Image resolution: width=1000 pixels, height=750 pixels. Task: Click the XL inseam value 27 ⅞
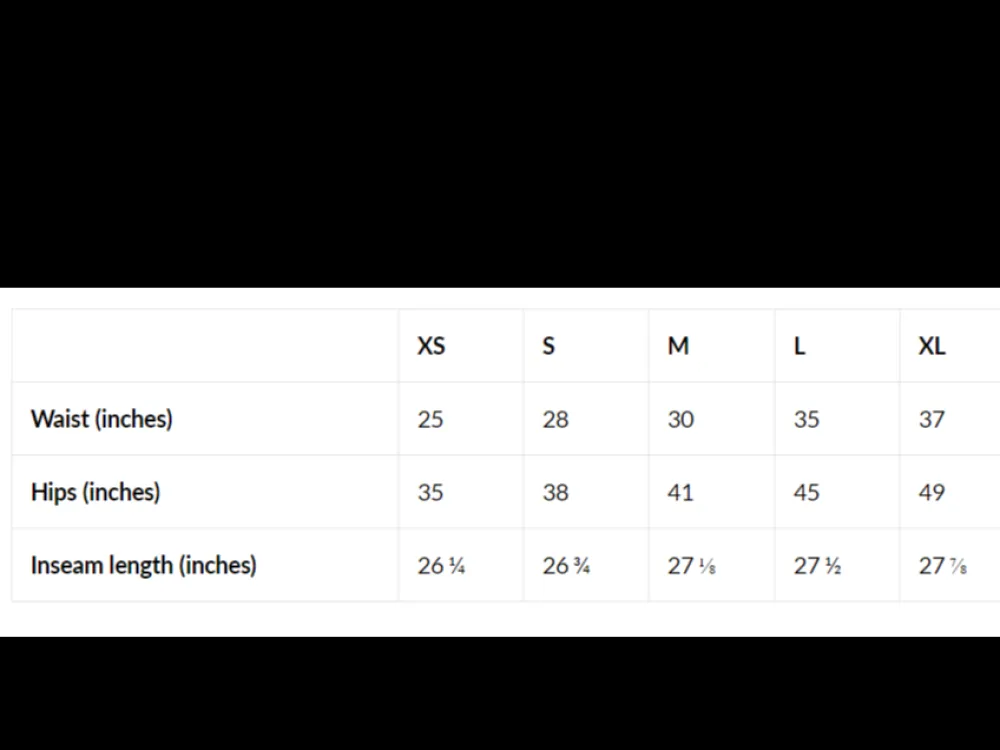tap(943, 566)
